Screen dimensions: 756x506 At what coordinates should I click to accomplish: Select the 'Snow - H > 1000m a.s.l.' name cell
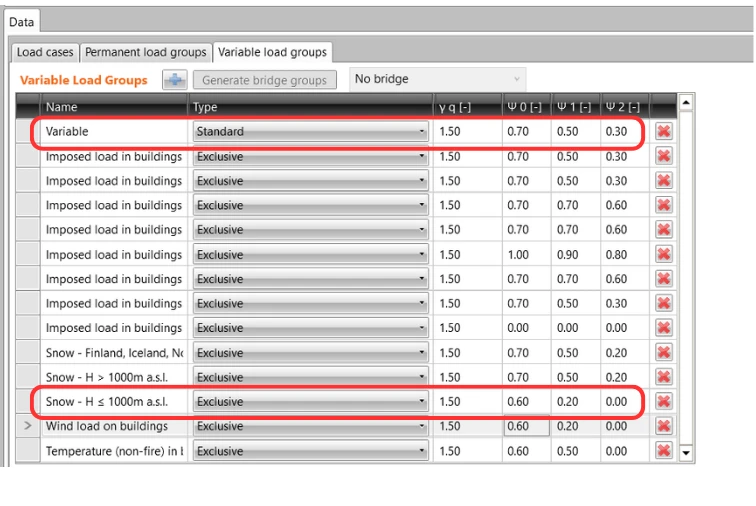(x=114, y=377)
